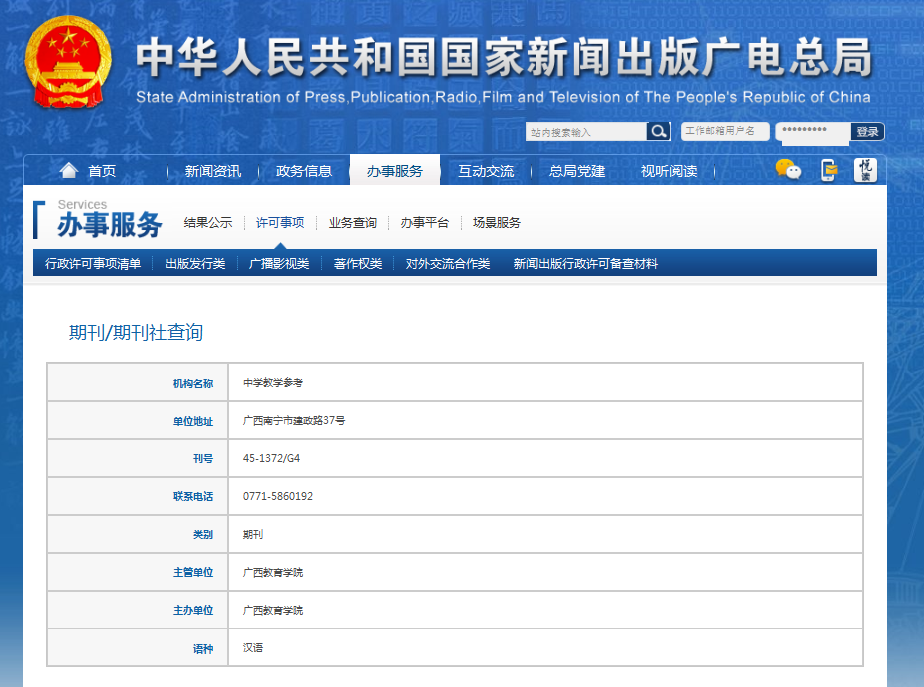Click 广西教育学院 in the 主办单位 row
Screen dimensions: 924x687
tap(273, 610)
